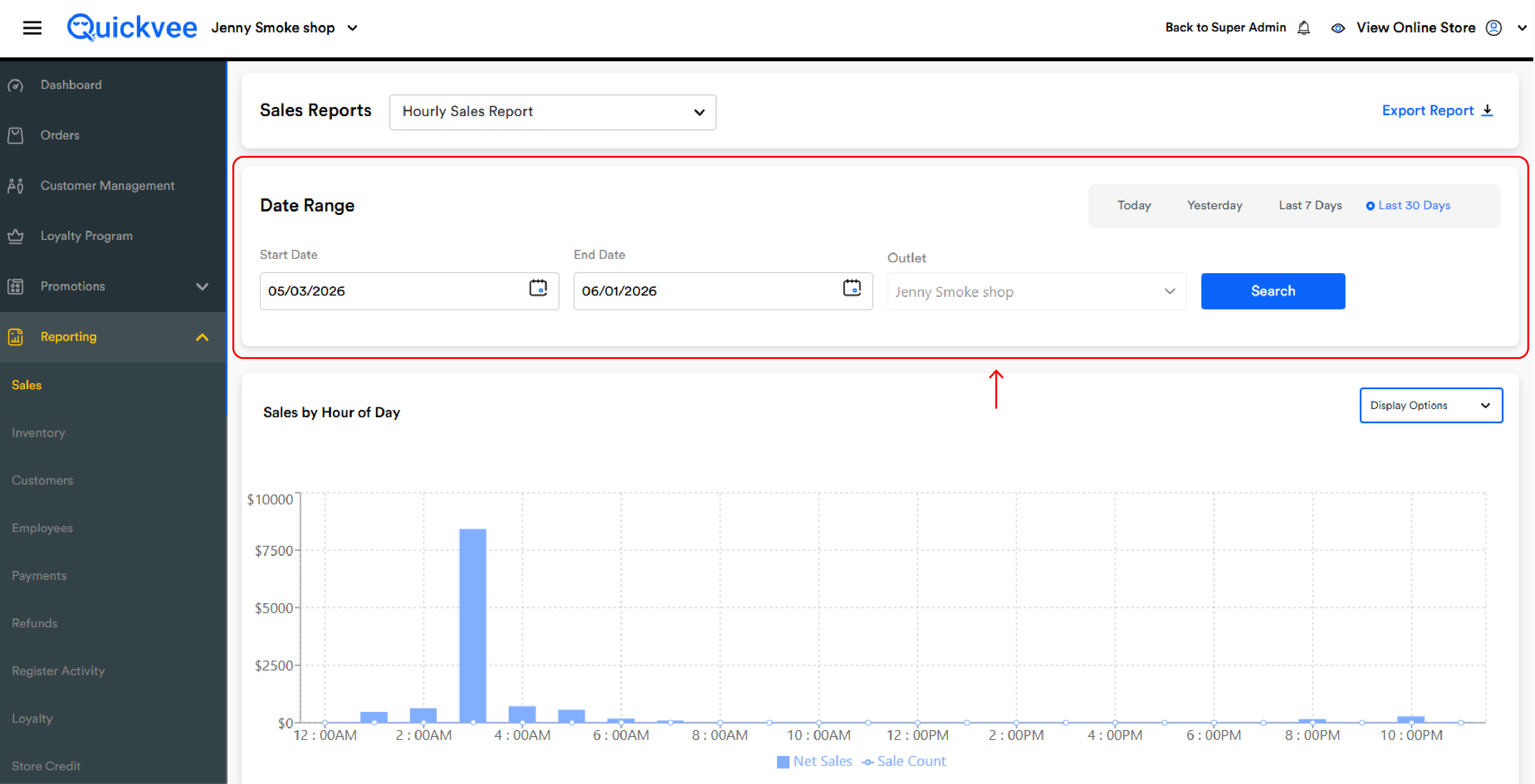The height and width of the screenshot is (784, 1535).
Task: Open the Customers report
Action: coord(42,480)
